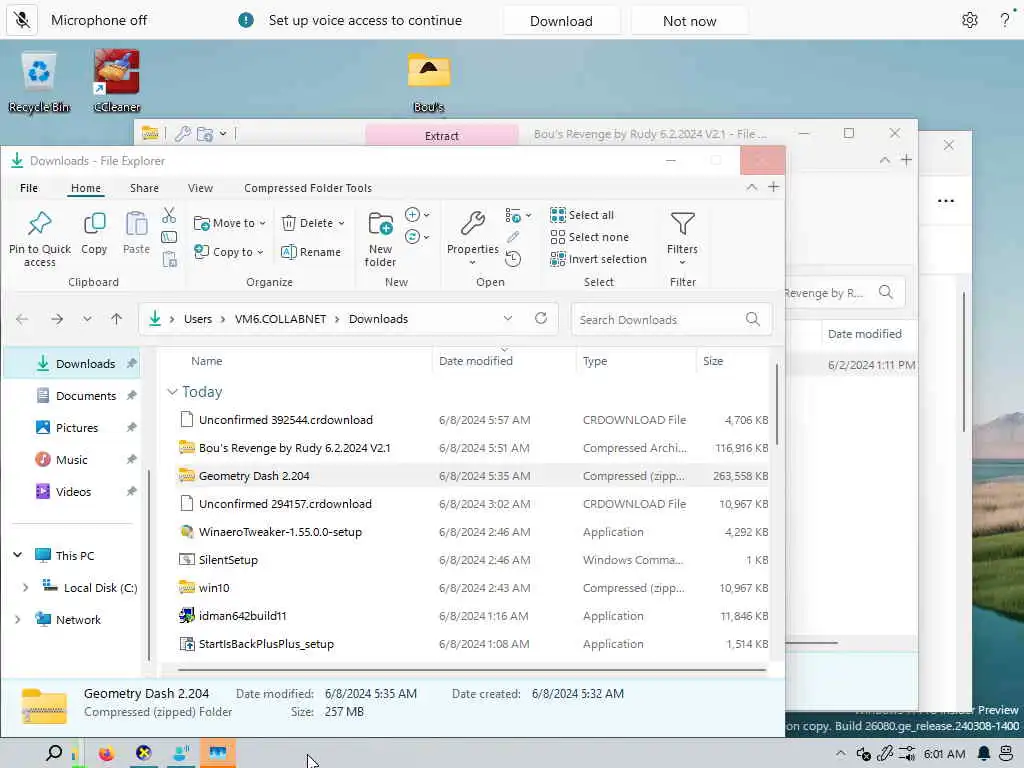The height and width of the screenshot is (768, 1024).
Task: Click the notification bell in system tray
Action: 984,754
